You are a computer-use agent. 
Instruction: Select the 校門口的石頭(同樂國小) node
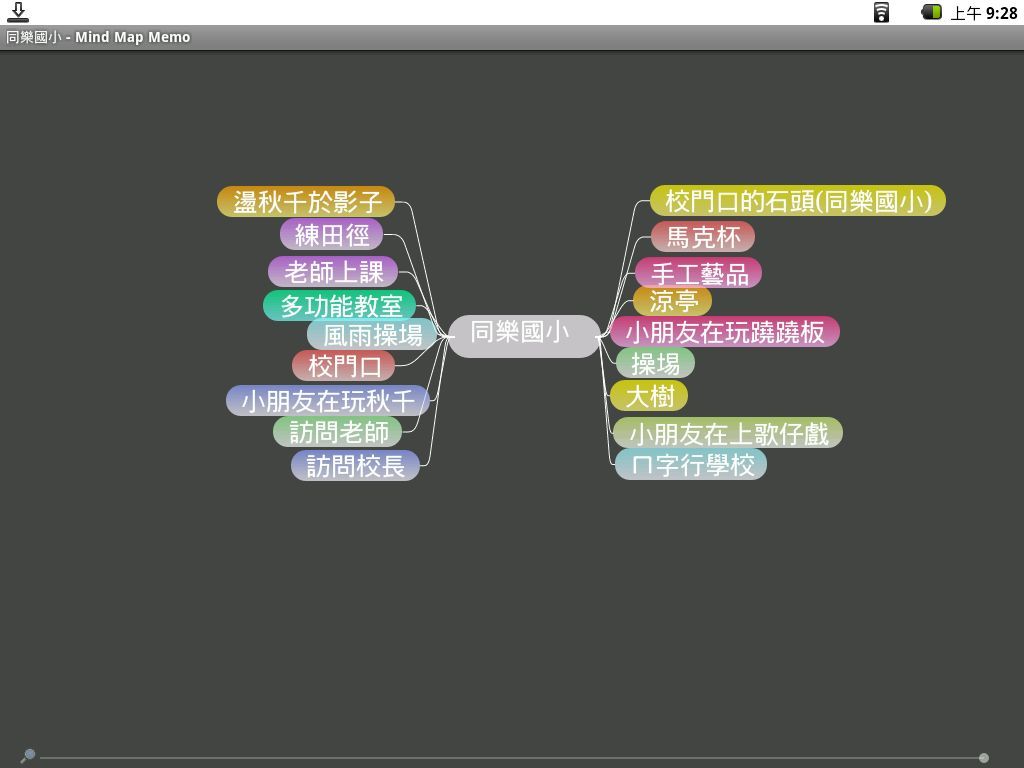click(797, 201)
